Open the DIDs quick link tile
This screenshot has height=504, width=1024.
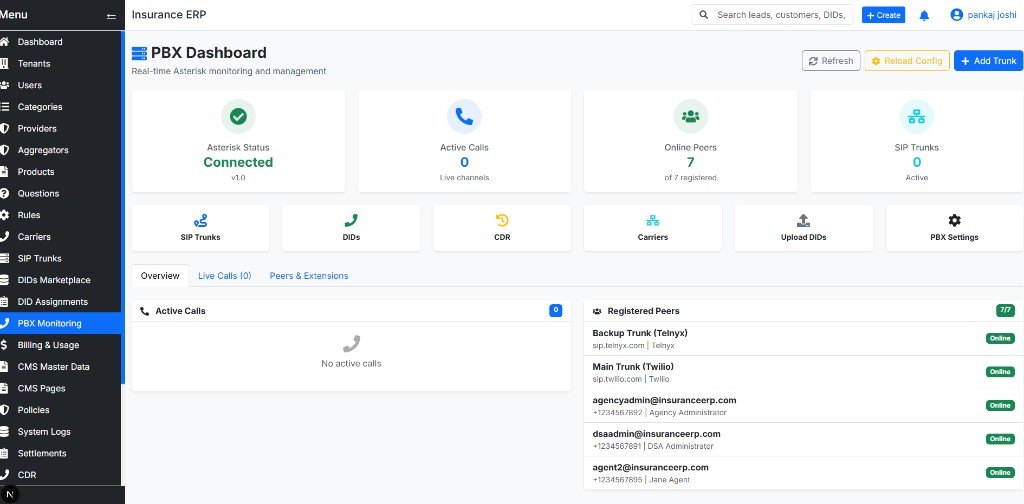(x=351, y=228)
